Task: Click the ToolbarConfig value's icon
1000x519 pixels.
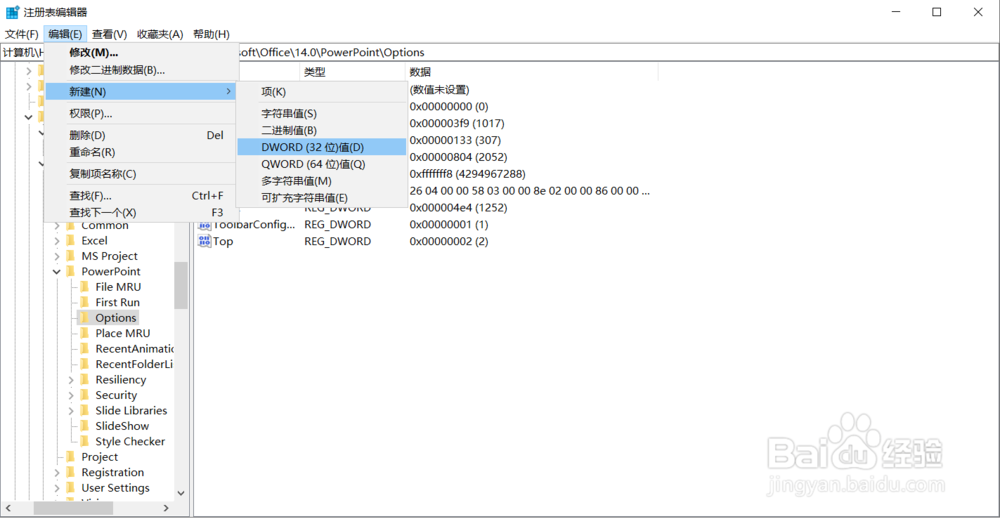Action: pyautogui.click(x=204, y=224)
